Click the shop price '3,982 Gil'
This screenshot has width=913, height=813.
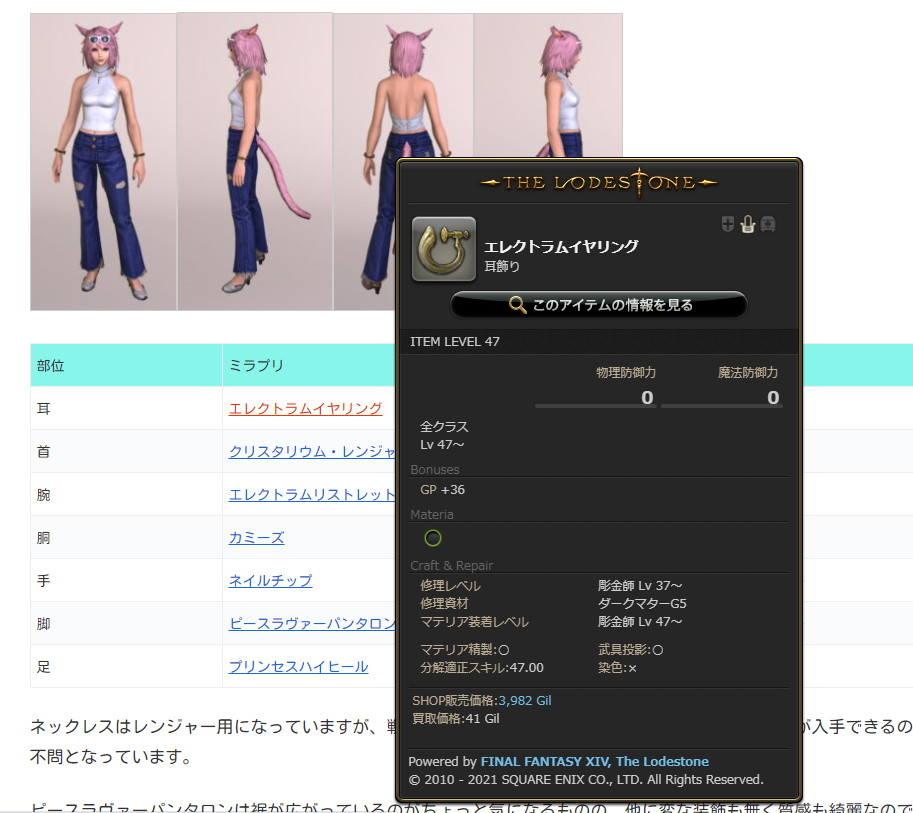pos(525,701)
